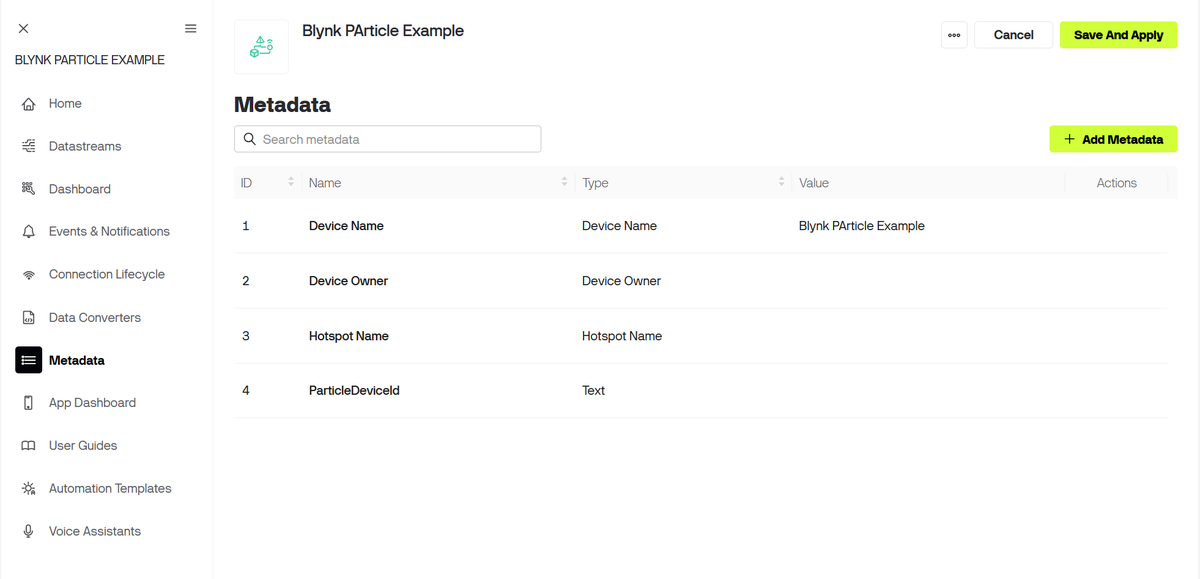Viewport: 1200px width, 579px height.
Task: Click Save And Apply button
Action: coord(1118,35)
